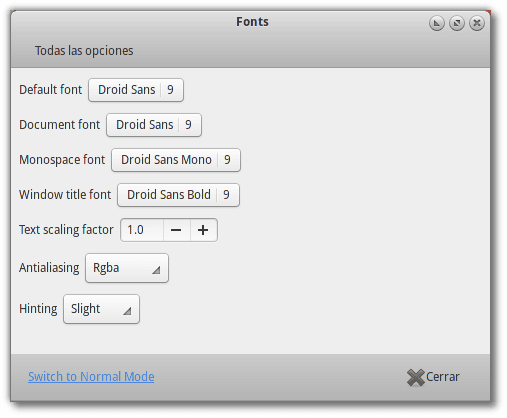Open the Default font Droid Sans chooser

coord(136,90)
